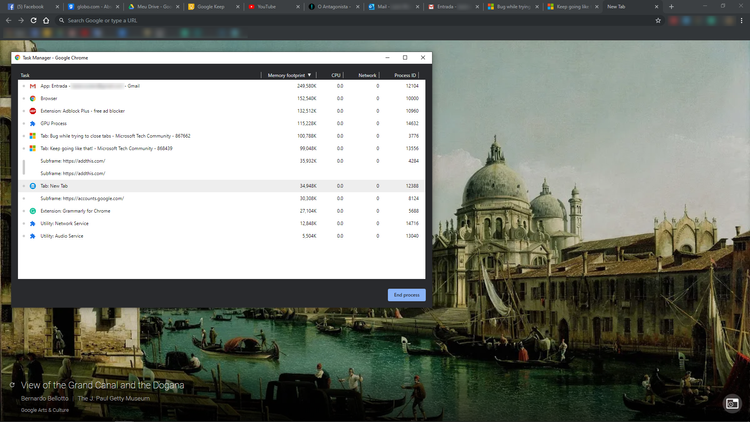Viewport: 750px width, 422px height.
Task: Open a new tab with the plus icon
Action: click(x=671, y=7)
